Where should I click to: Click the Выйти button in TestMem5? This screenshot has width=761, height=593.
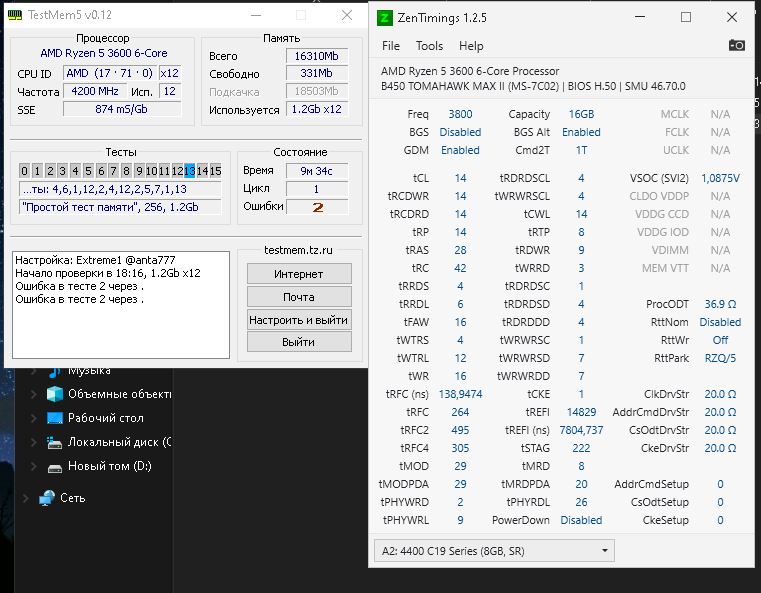[299, 342]
